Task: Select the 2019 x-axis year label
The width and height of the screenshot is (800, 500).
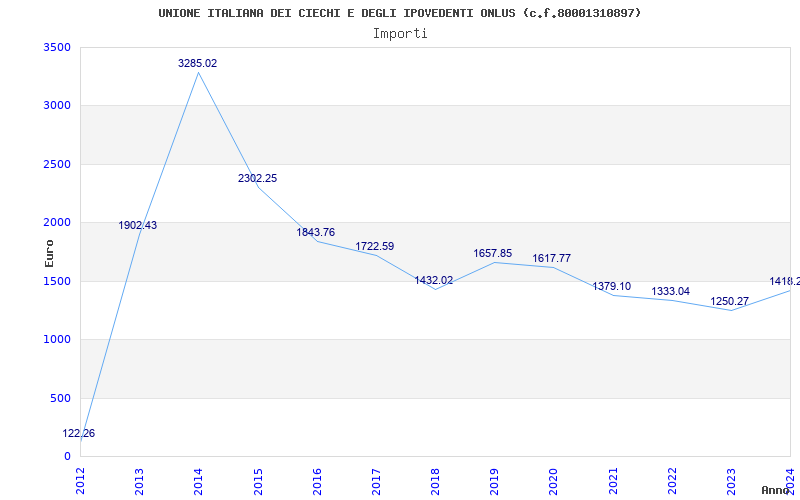Action: [494, 481]
